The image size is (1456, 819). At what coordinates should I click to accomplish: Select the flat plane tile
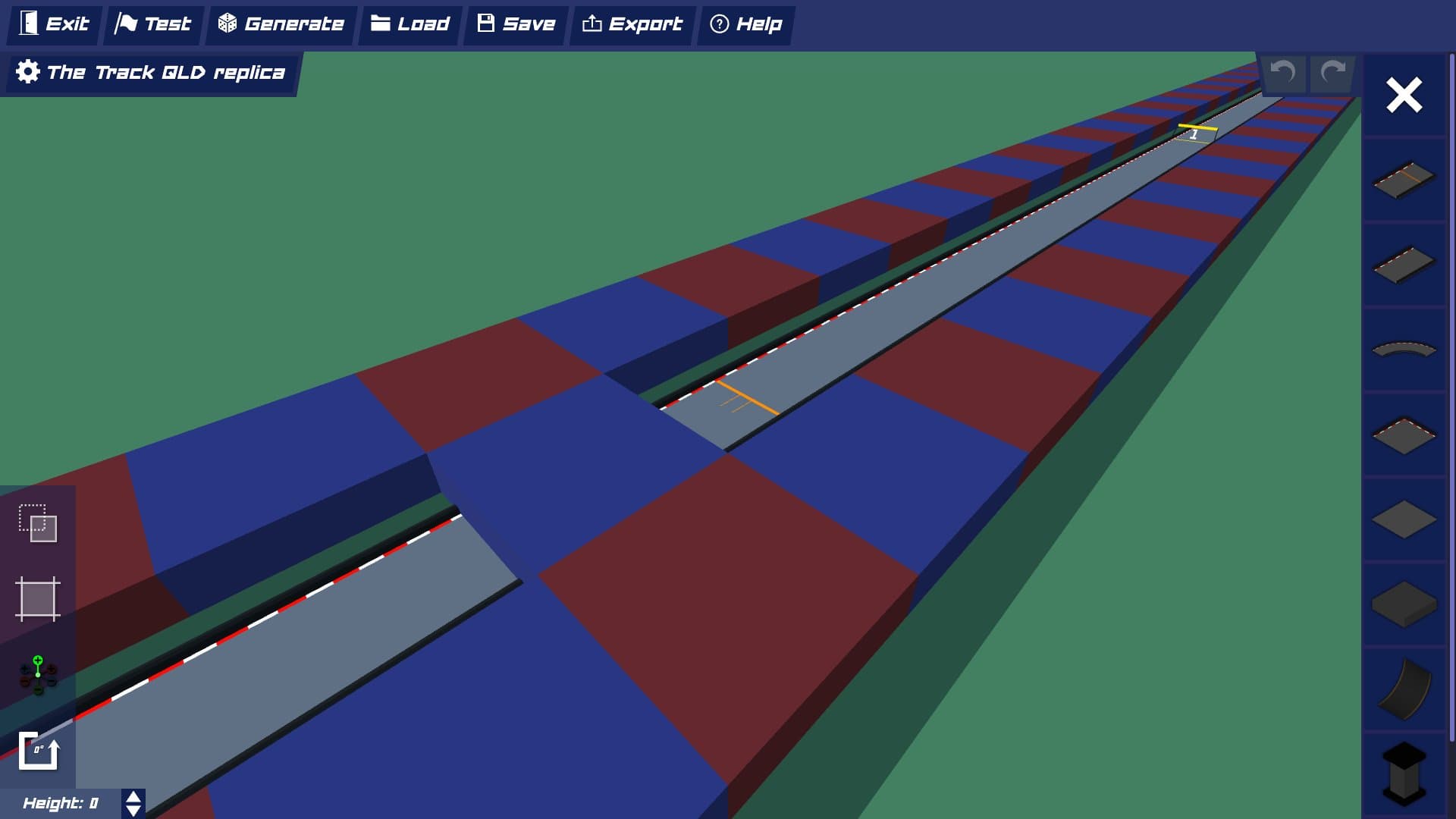1404,520
